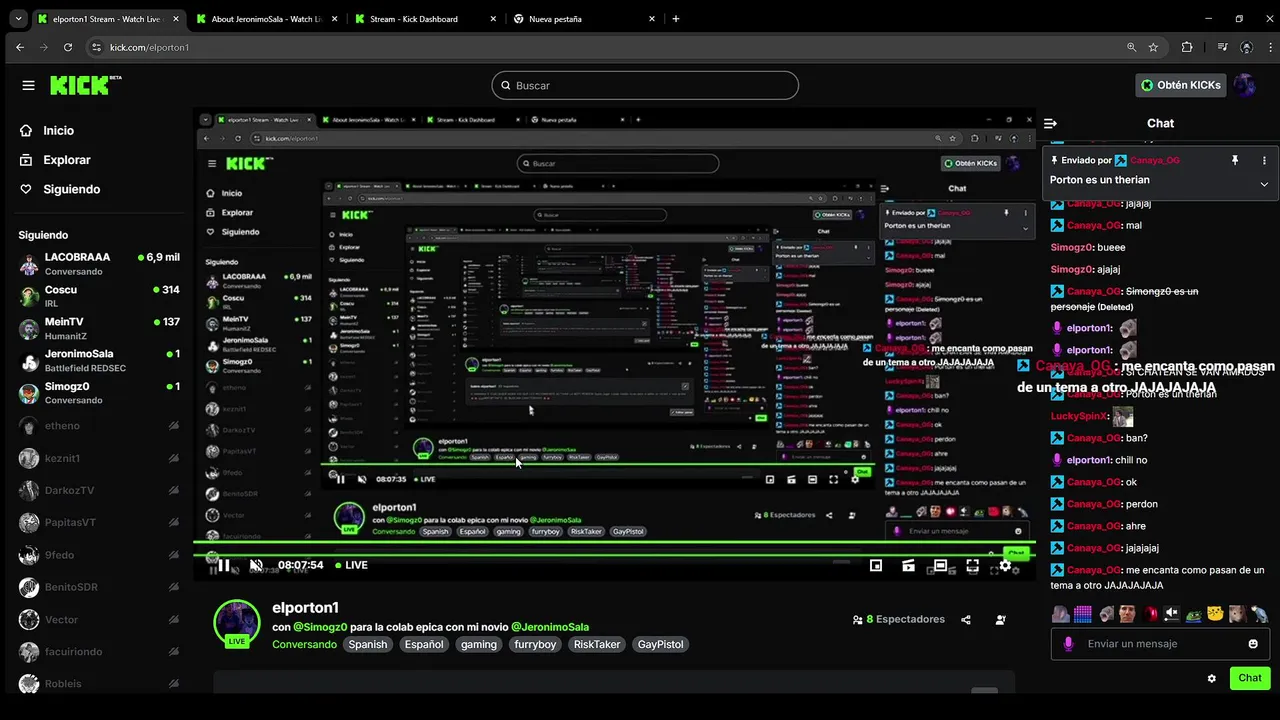
Task: Switch to theater mode icon
Action: pyautogui.click(x=940, y=566)
